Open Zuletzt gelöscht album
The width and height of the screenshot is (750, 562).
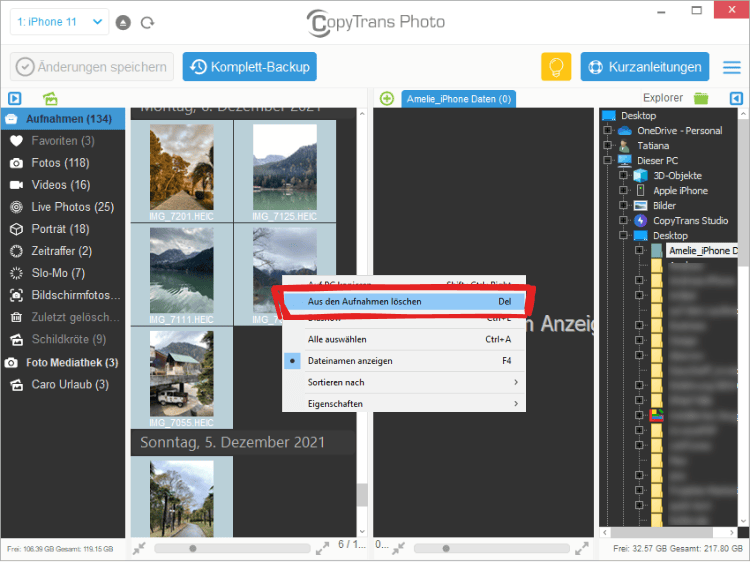pos(63,317)
